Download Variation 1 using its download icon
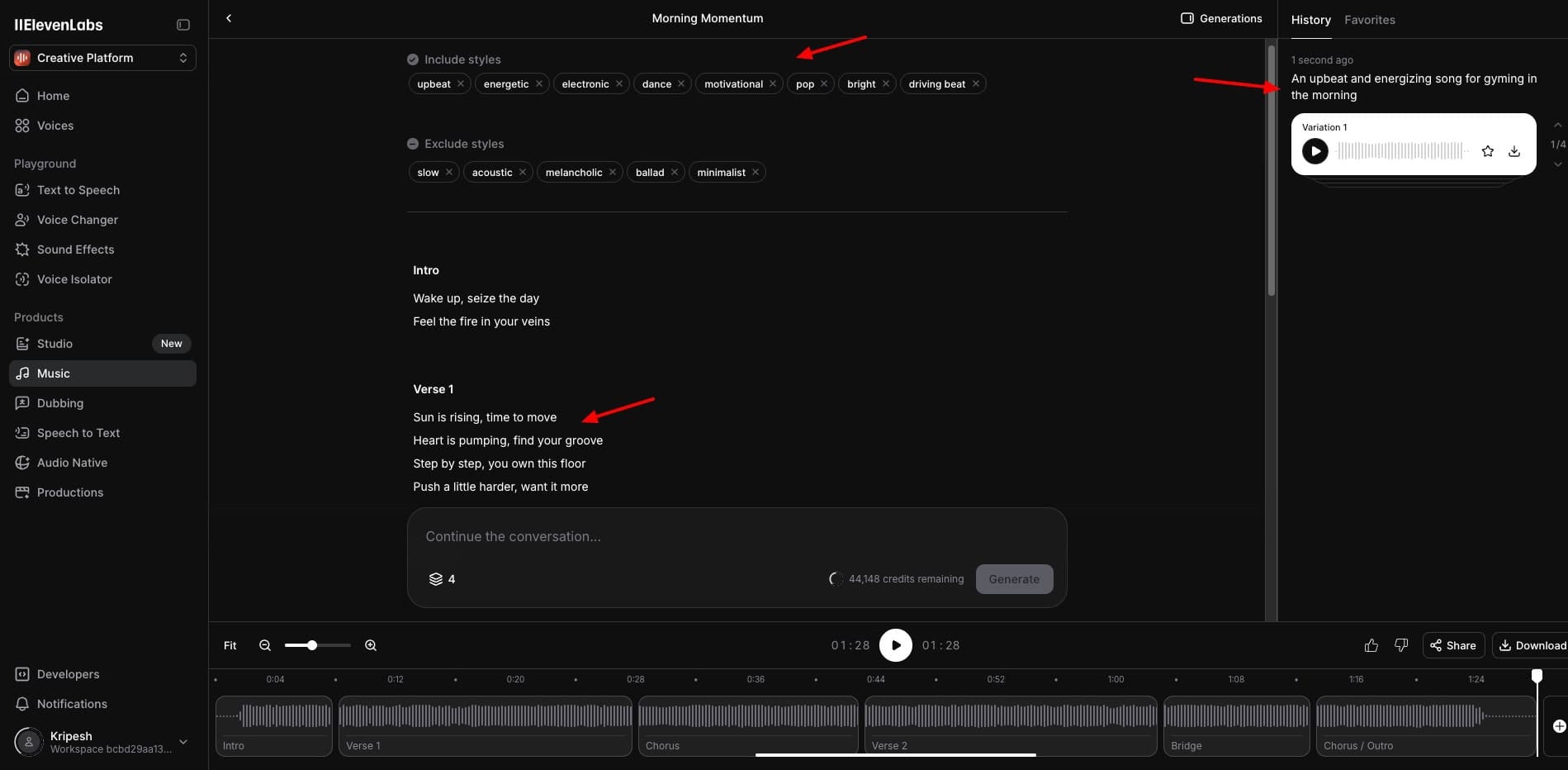 click(1514, 151)
